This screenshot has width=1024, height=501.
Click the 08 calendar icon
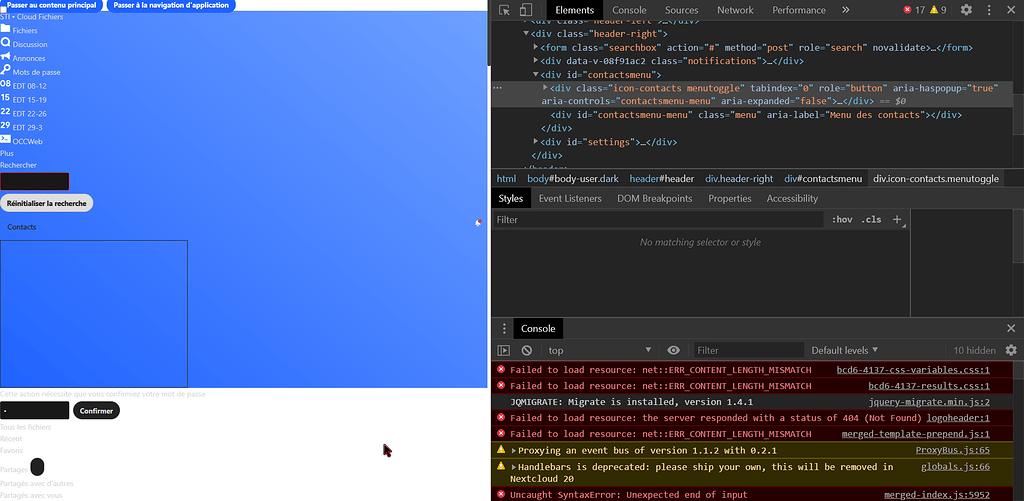point(5,84)
